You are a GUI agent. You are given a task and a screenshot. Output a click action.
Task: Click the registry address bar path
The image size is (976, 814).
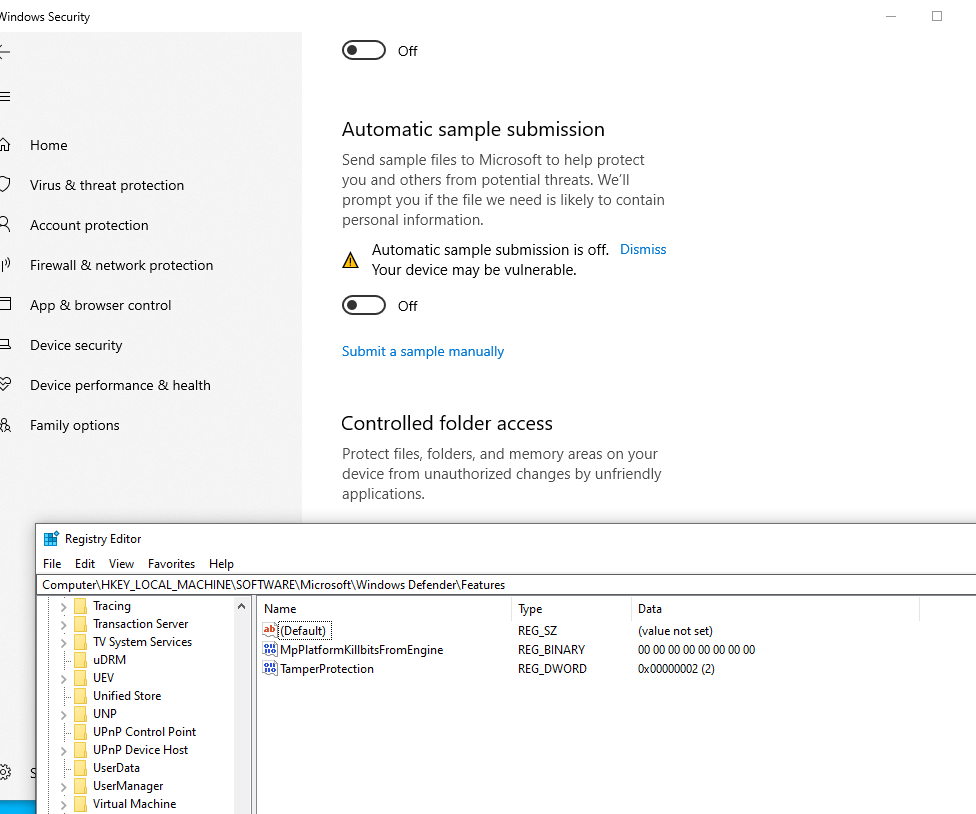pos(505,584)
